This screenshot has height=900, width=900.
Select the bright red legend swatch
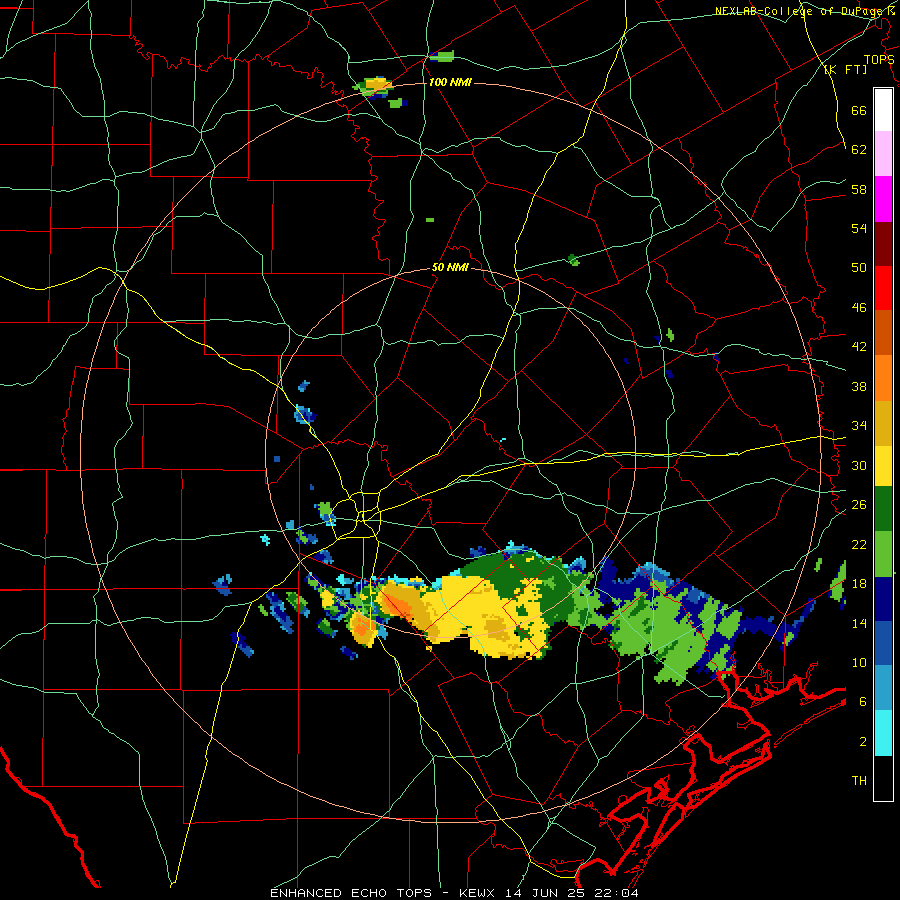pos(883,288)
